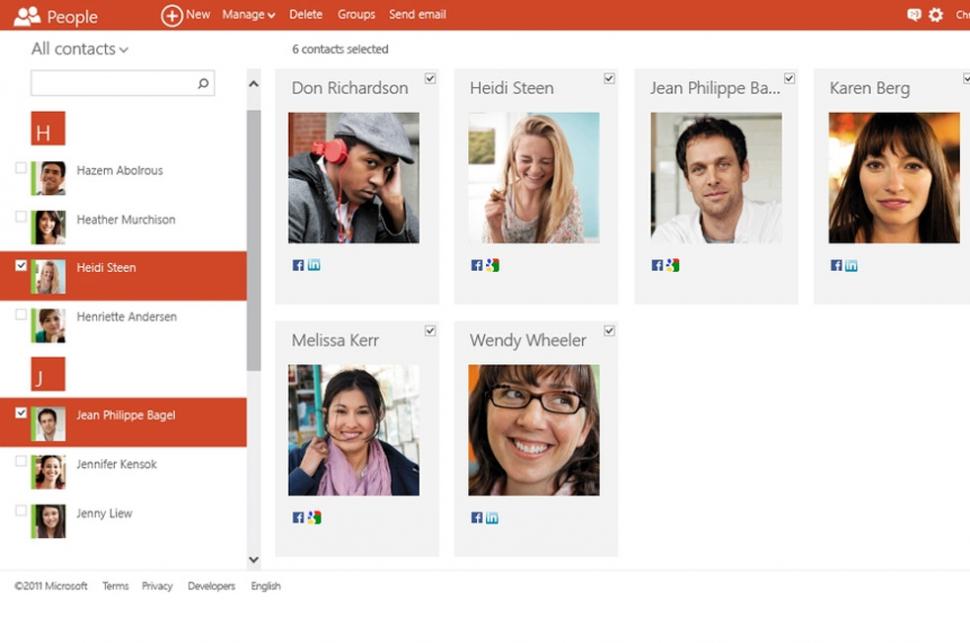Open the settings gear icon
Image resolution: width=970 pixels, height=643 pixels.
point(936,15)
